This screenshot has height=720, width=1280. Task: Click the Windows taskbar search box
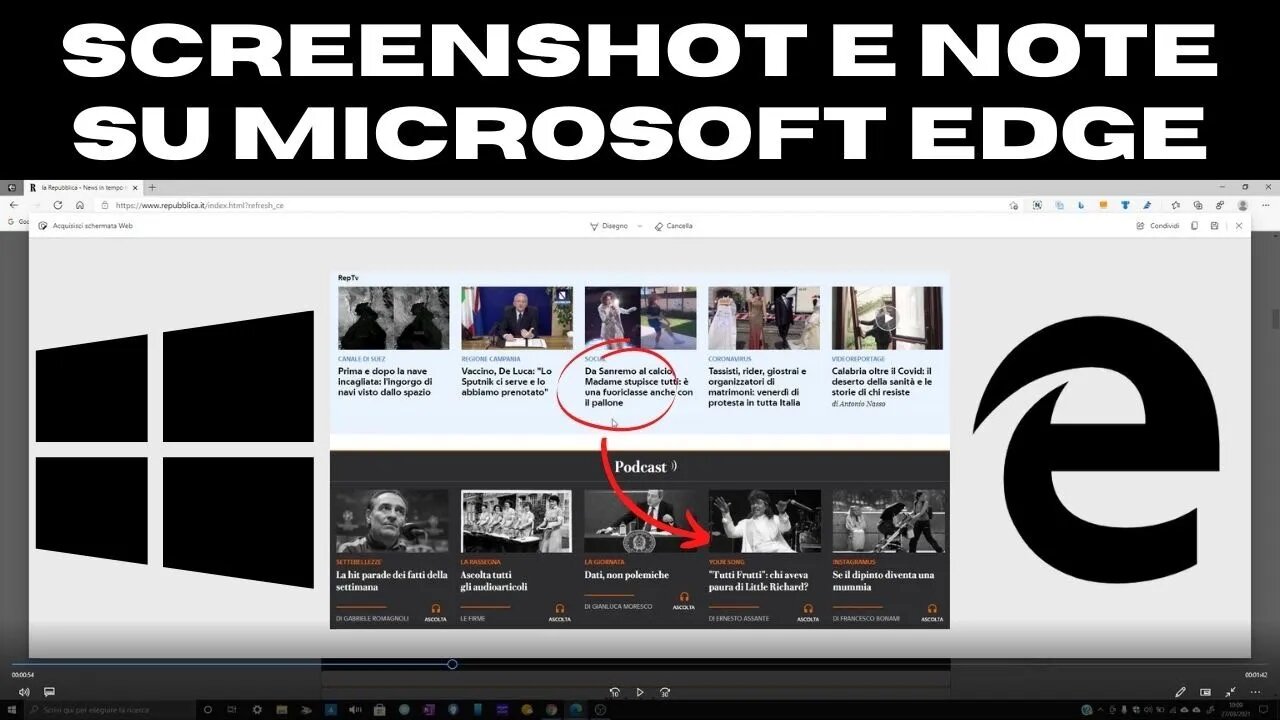(110, 710)
